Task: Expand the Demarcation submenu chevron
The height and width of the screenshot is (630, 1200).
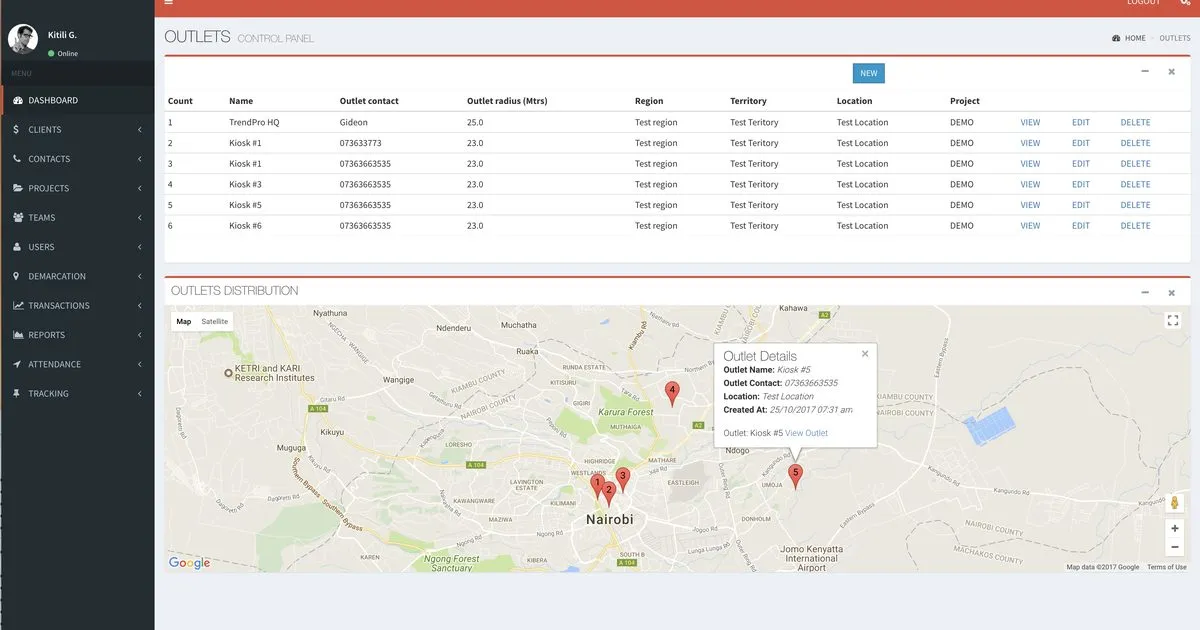Action: point(140,276)
